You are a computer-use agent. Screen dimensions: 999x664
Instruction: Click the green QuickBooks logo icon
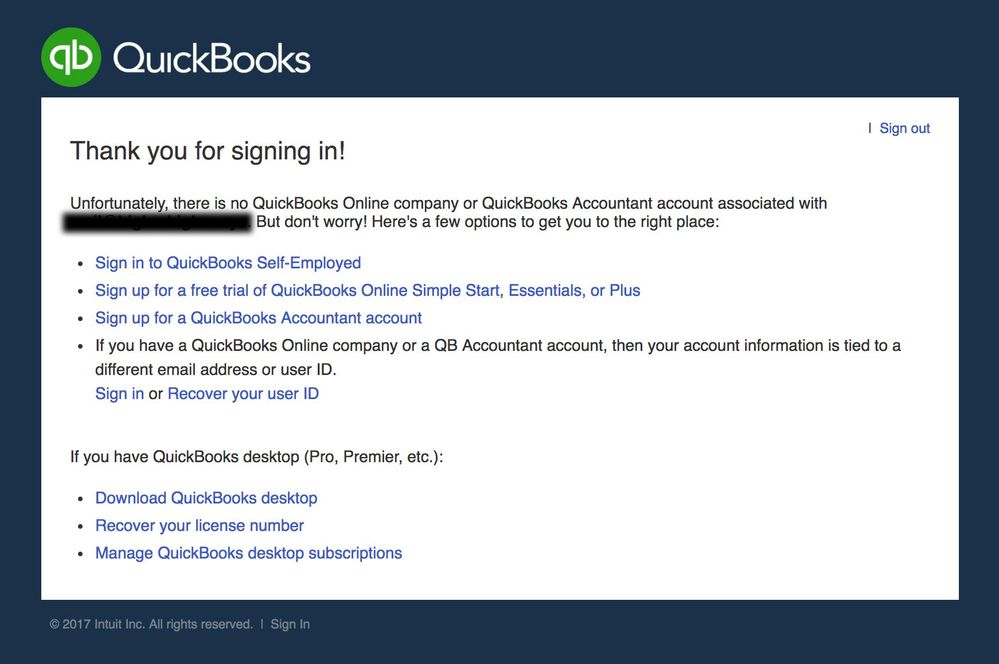pos(71,57)
